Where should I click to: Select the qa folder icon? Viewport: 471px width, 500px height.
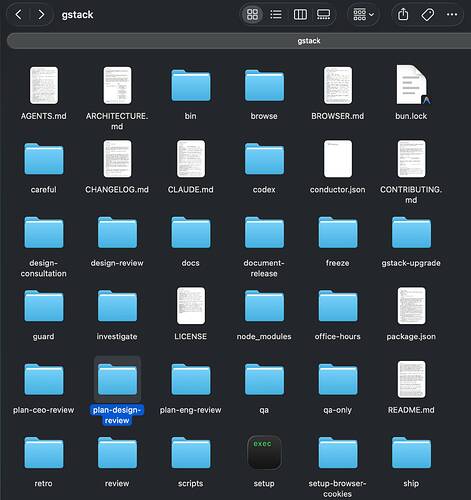pos(264,379)
